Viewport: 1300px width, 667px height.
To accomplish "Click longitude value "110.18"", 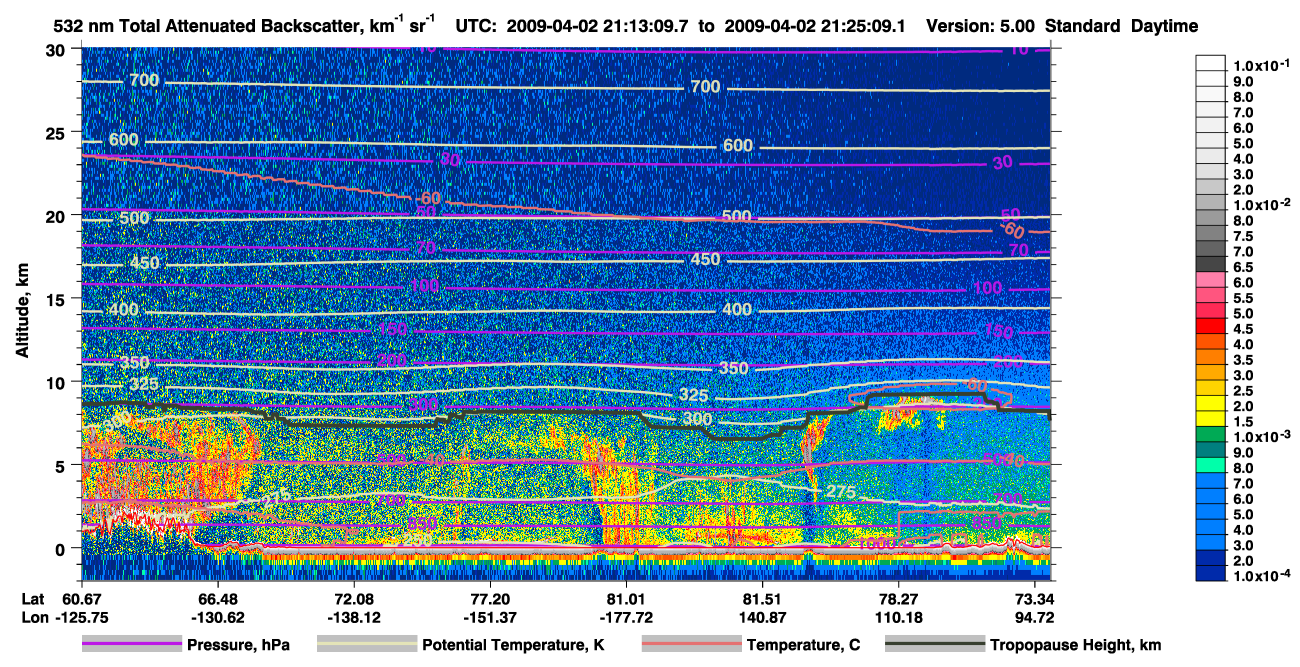I will coord(898,618).
